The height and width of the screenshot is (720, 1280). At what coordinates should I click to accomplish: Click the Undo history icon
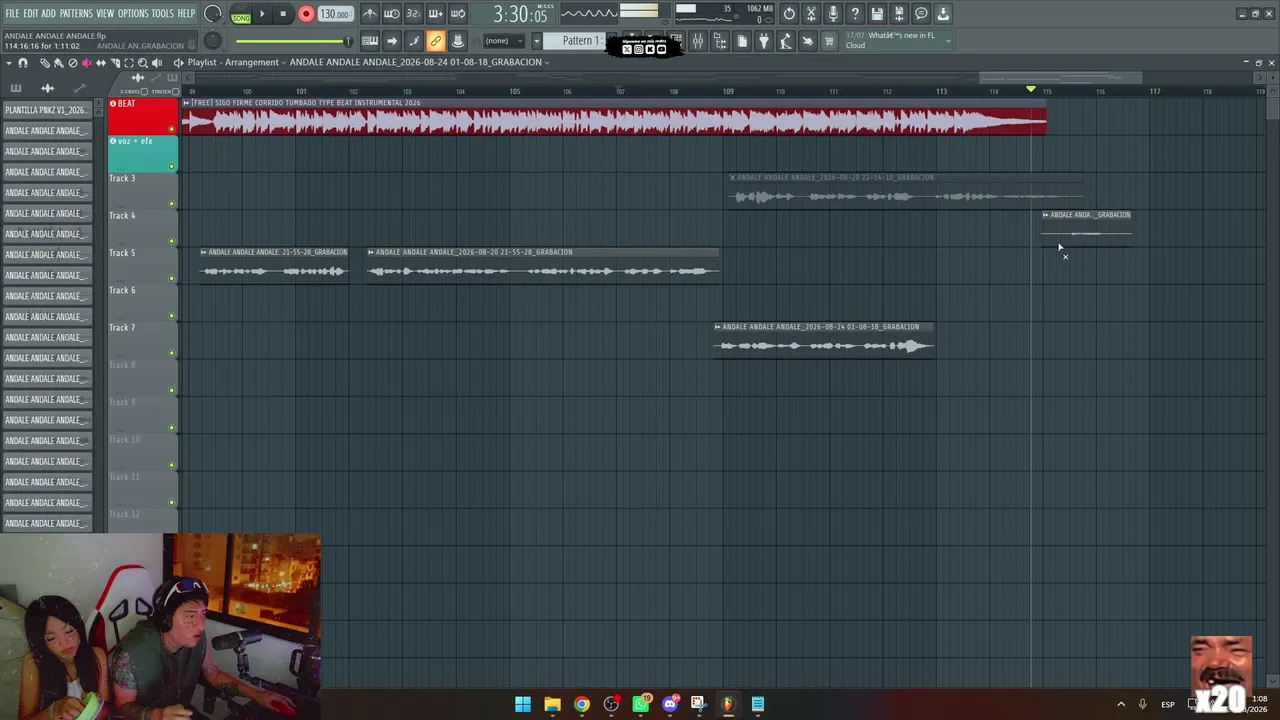tap(789, 14)
